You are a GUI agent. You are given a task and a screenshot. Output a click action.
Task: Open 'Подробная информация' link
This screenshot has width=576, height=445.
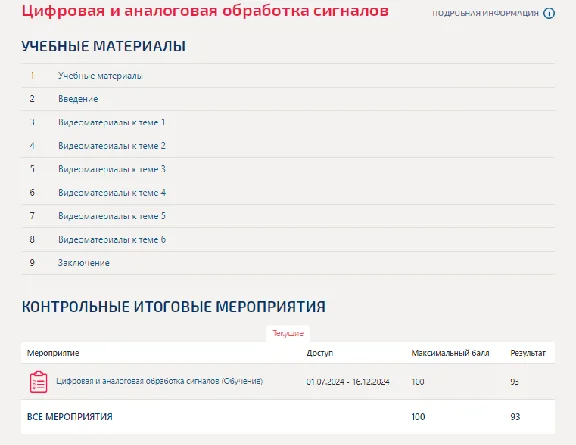coord(485,14)
